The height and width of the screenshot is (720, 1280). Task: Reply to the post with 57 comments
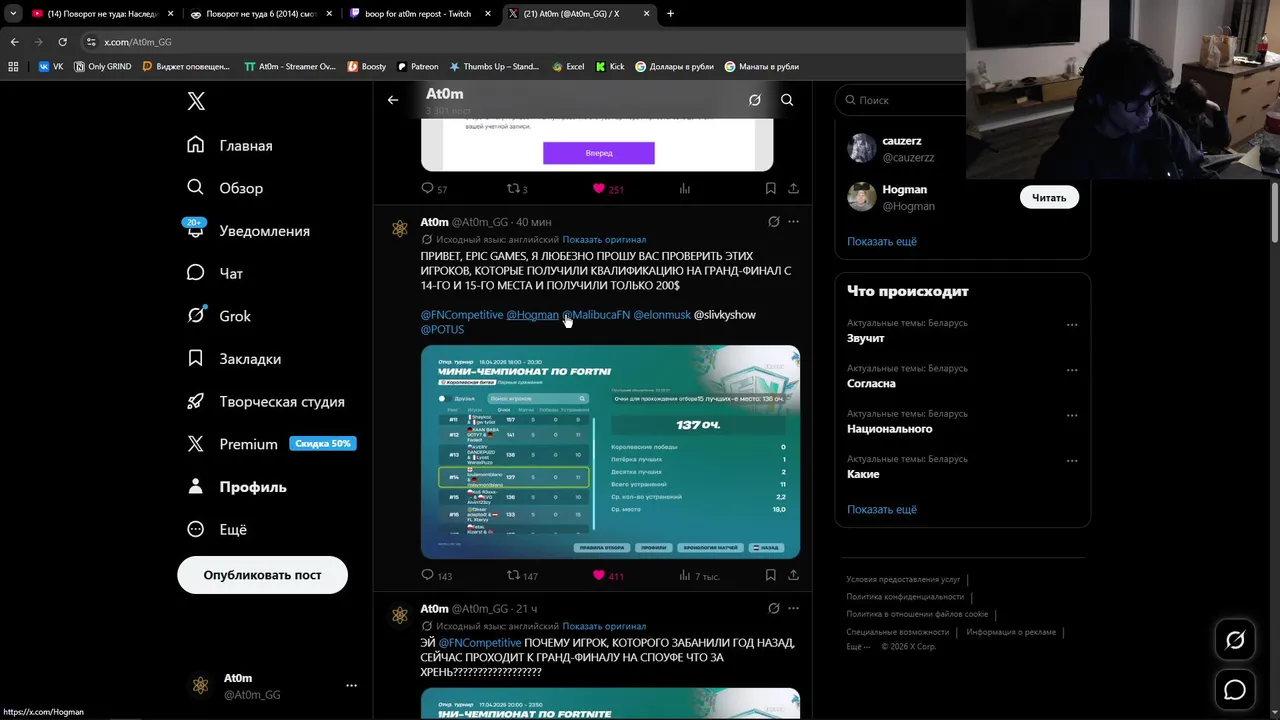pos(434,188)
